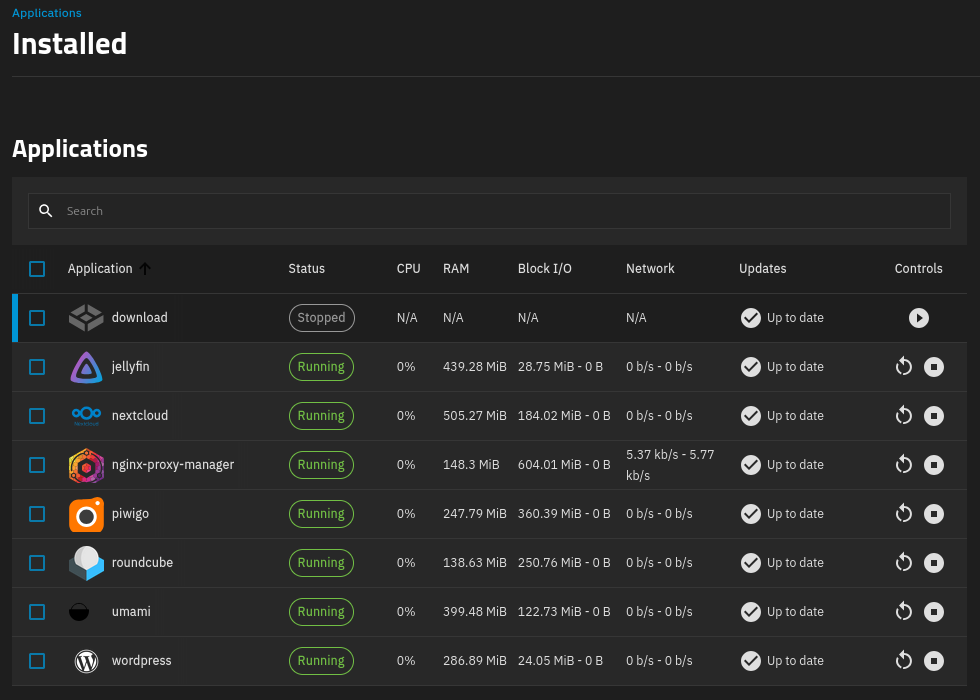Stop the jellyfin app

pyautogui.click(x=933, y=366)
